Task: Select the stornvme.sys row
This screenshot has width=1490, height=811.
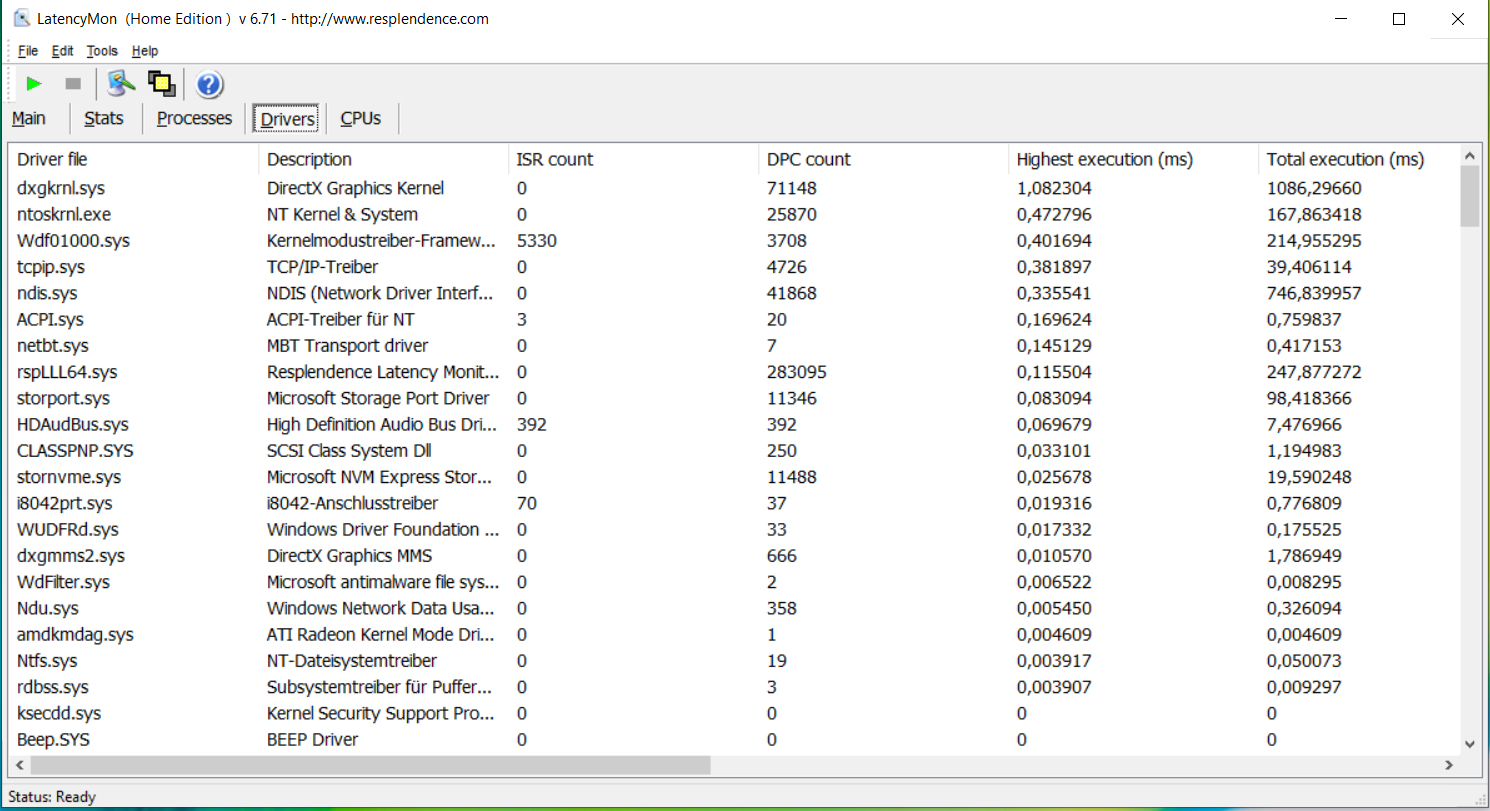Action: pos(735,477)
